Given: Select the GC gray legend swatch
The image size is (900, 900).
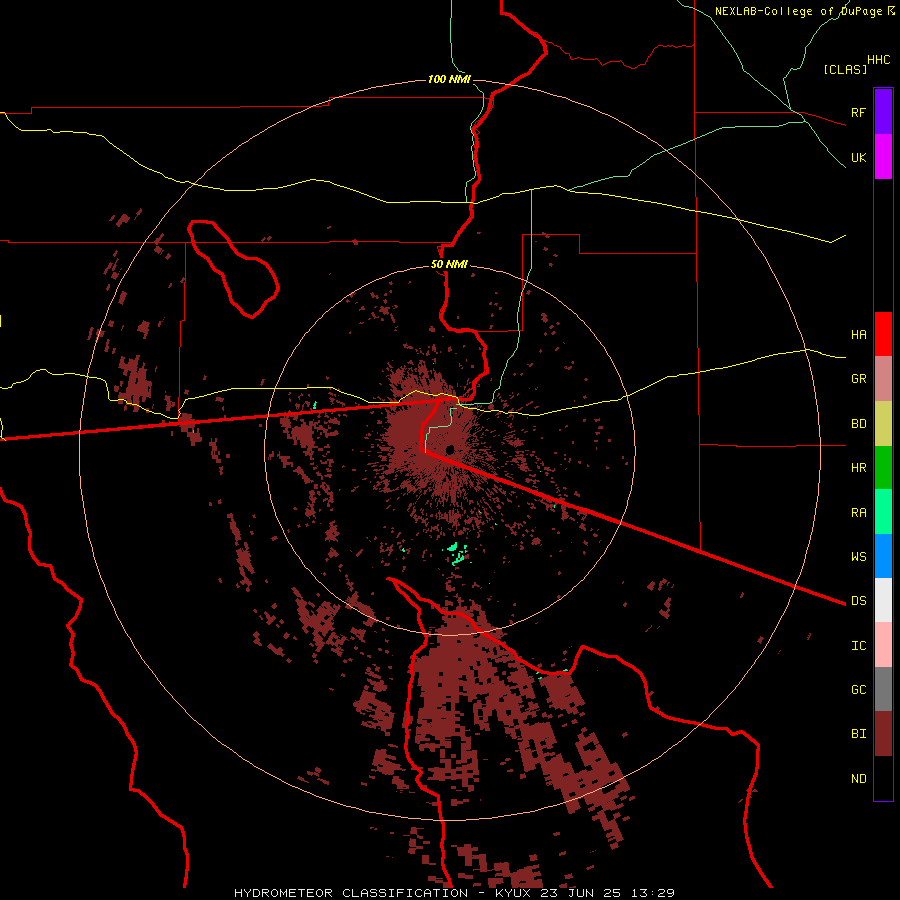Looking at the screenshot, I should [883, 689].
